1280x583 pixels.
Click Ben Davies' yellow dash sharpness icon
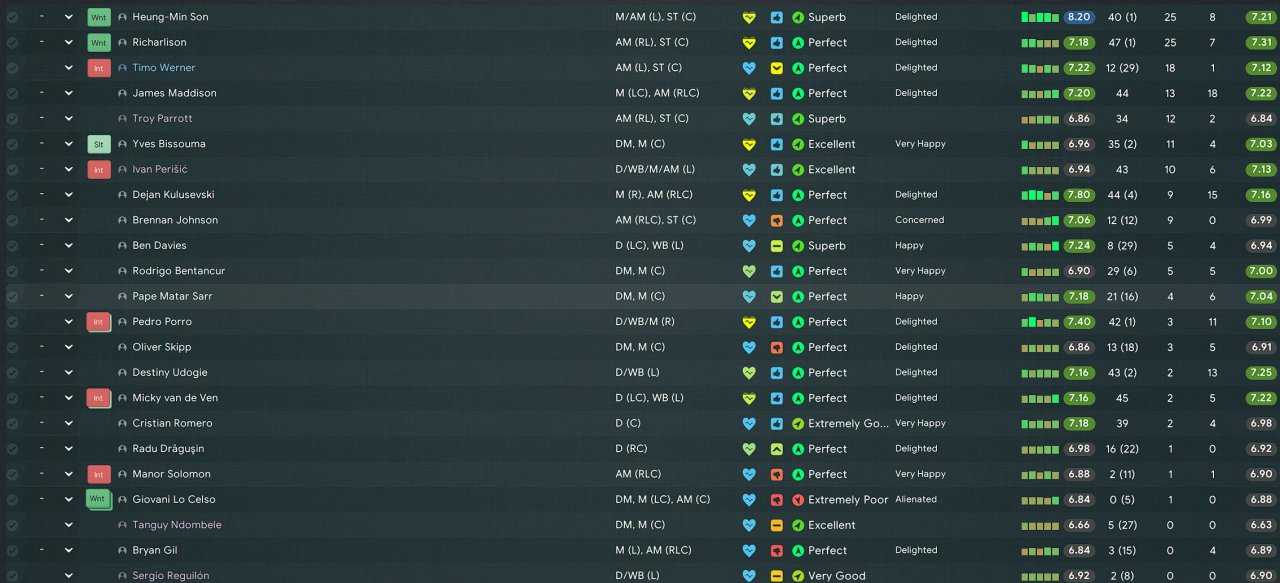pos(777,246)
